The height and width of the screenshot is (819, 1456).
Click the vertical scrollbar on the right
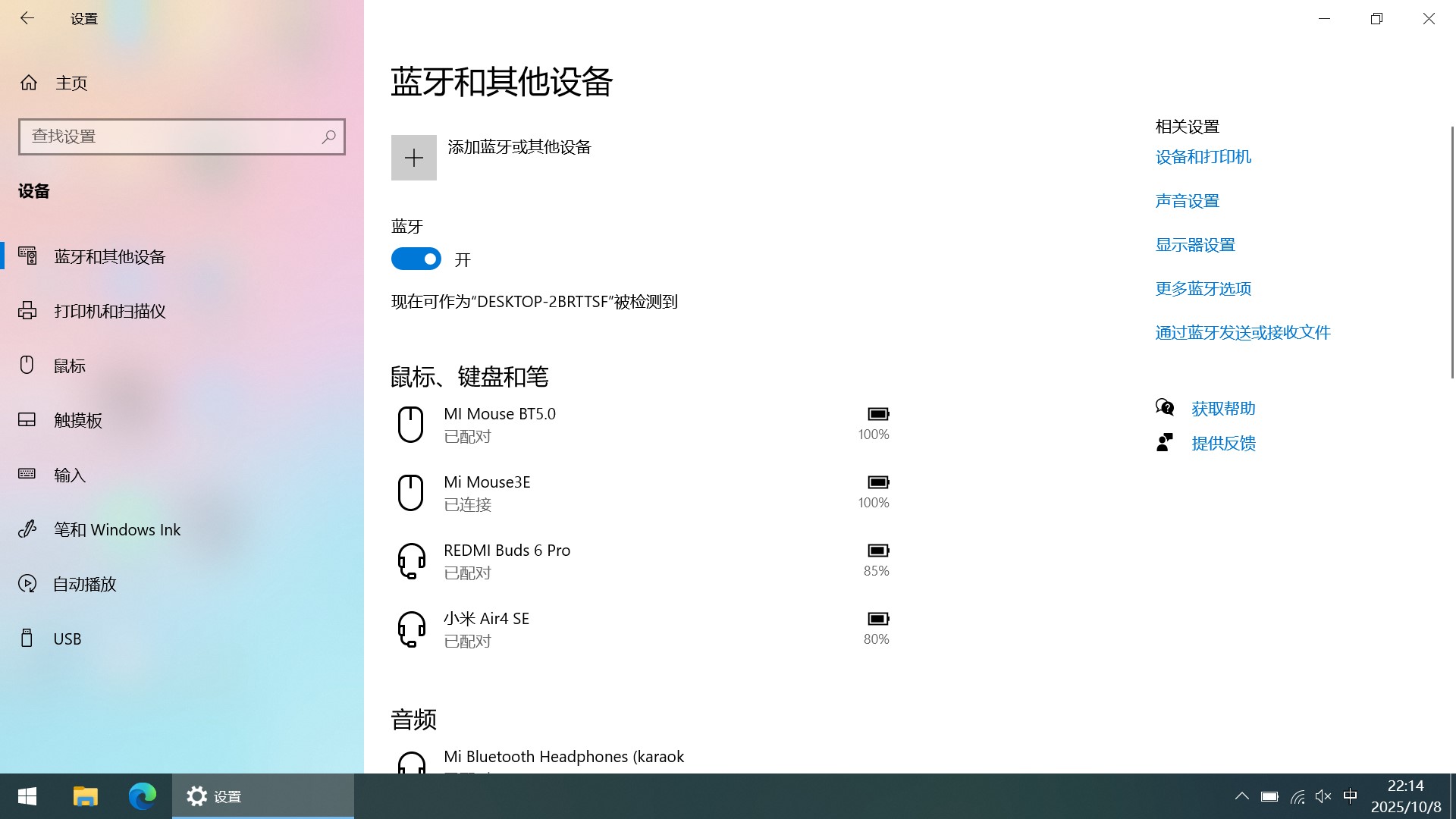pos(1451,252)
